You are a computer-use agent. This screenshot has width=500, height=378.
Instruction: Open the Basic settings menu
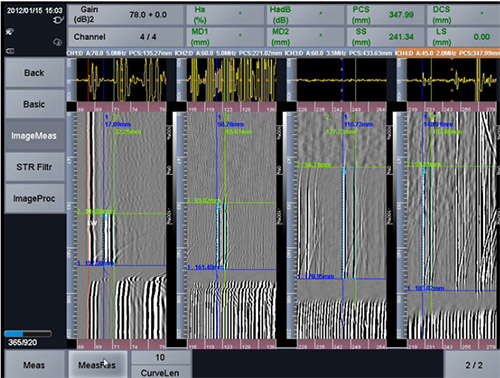[x=35, y=104]
